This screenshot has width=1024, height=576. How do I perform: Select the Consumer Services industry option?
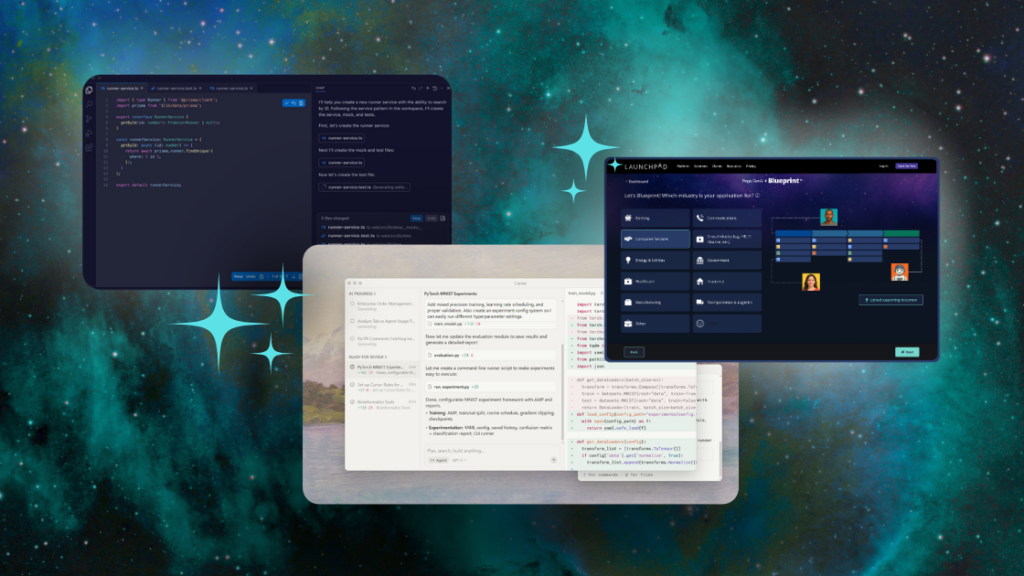pos(655,239)
